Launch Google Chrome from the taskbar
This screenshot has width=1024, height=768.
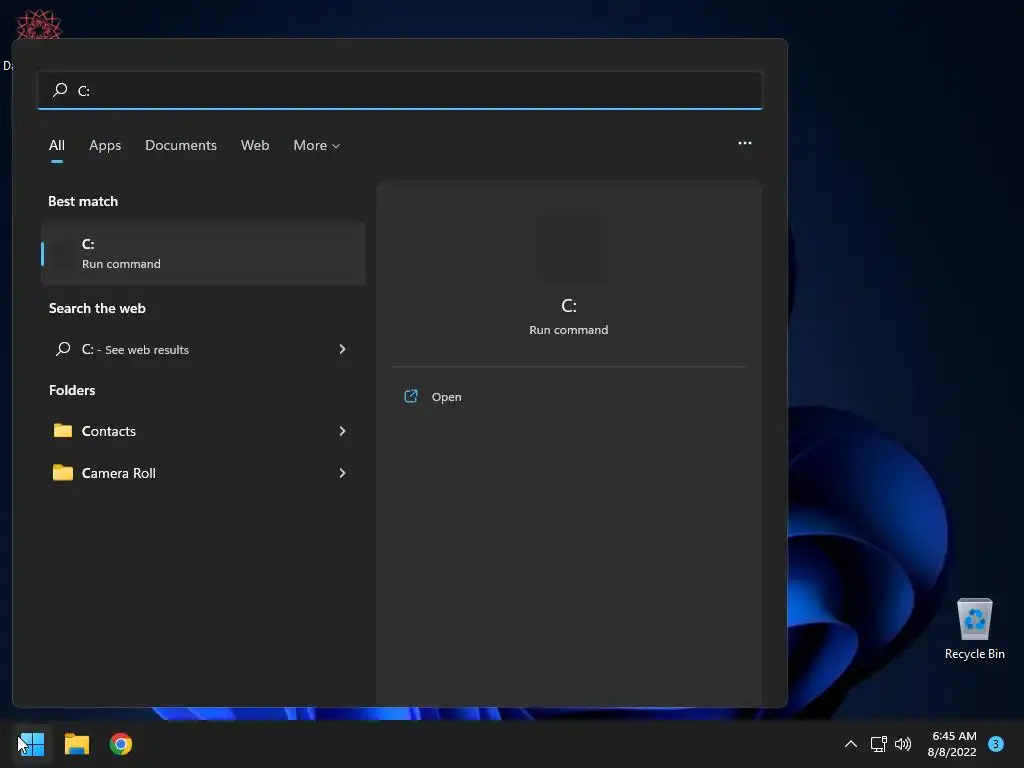(x=121, y=744)
